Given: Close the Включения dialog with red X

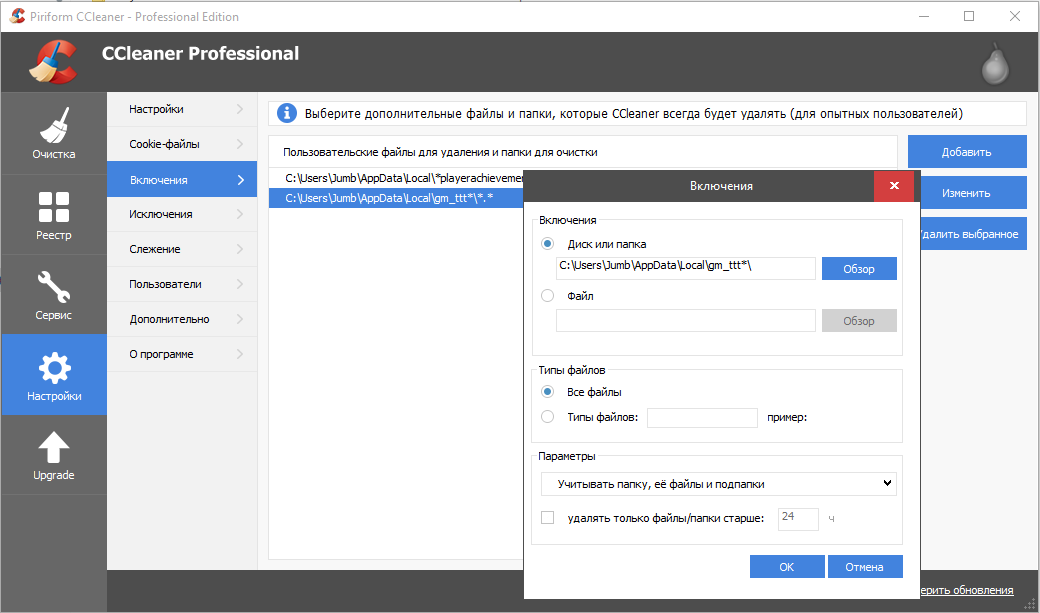Looking at the screenshot, I should point(894,186).
